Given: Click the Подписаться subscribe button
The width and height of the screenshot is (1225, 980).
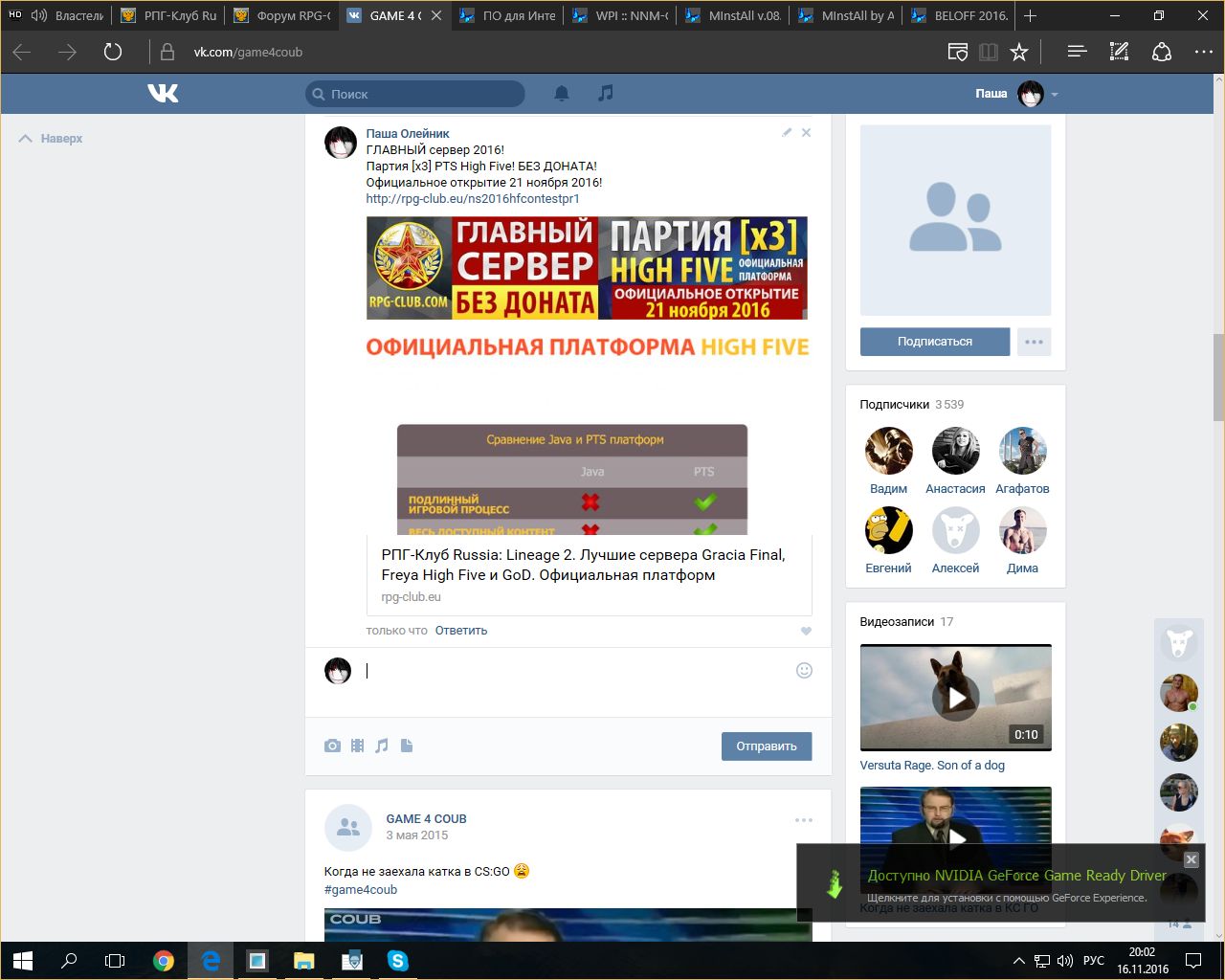Looking at the screenshot, I should (935, 342).
